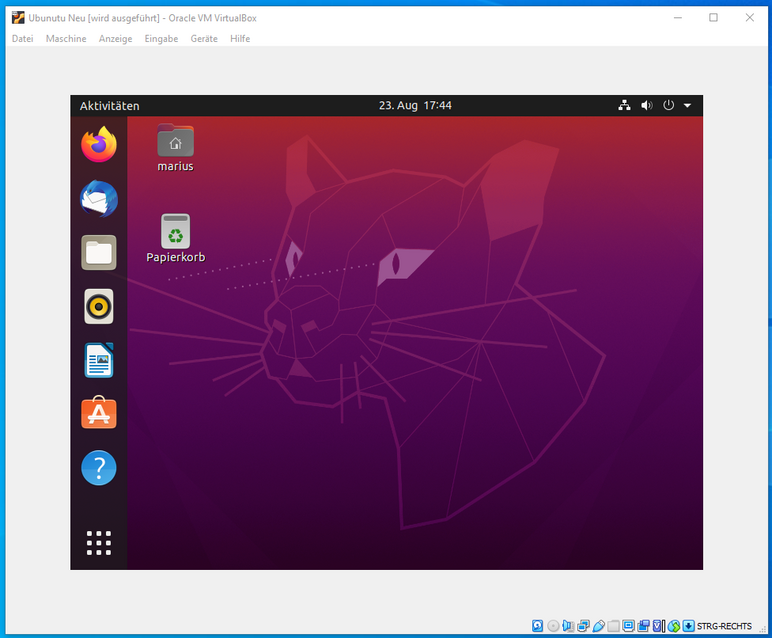Viewport: 772px width, 638px height.
Task: Open the clock calendar at 23. Aug 17:44
Action: point(415,106)
